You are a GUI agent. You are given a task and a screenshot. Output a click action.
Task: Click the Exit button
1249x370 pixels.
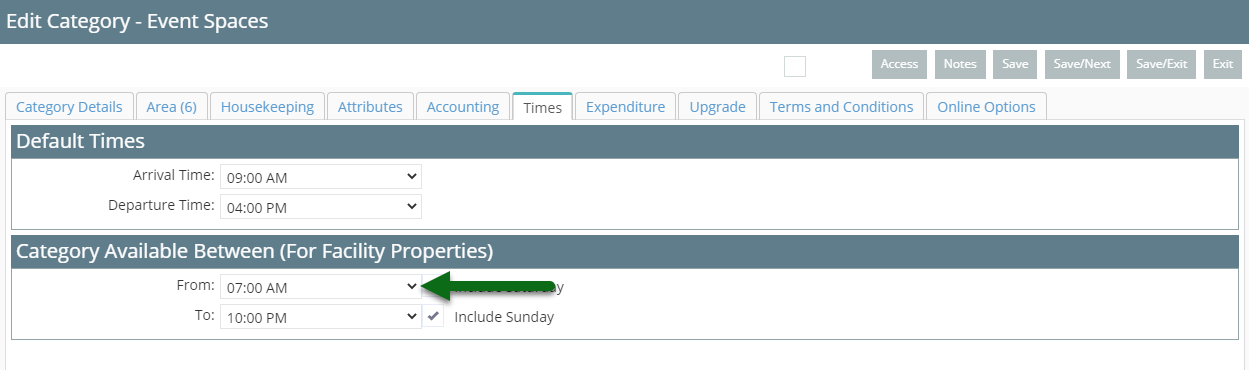click(x=1223, y=64)
